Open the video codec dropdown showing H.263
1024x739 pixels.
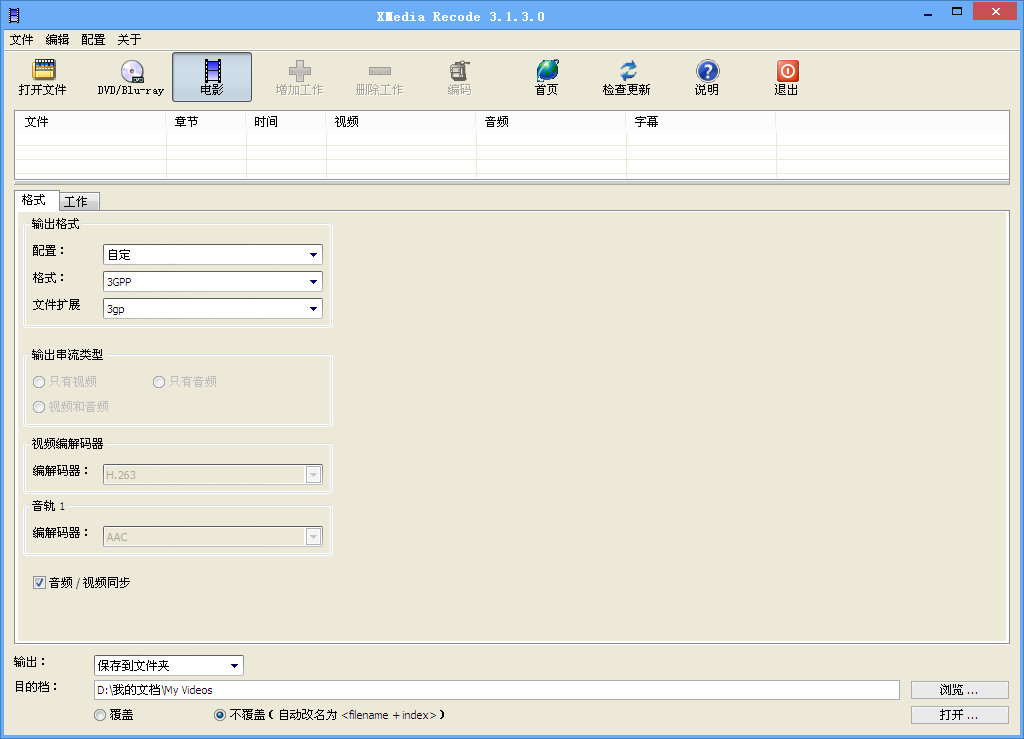coord(213,475)
